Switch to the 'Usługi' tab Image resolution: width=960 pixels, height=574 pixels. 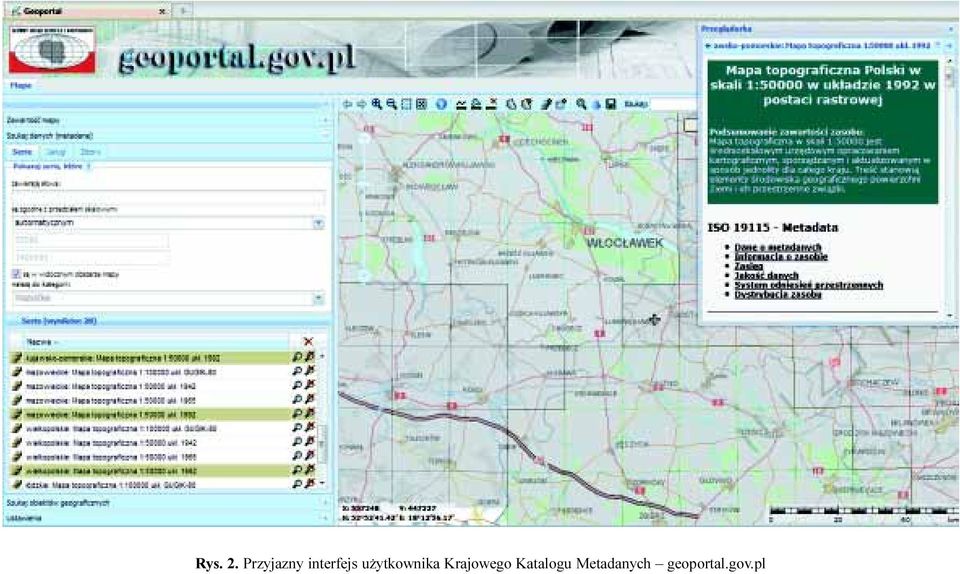coord(56,151)
